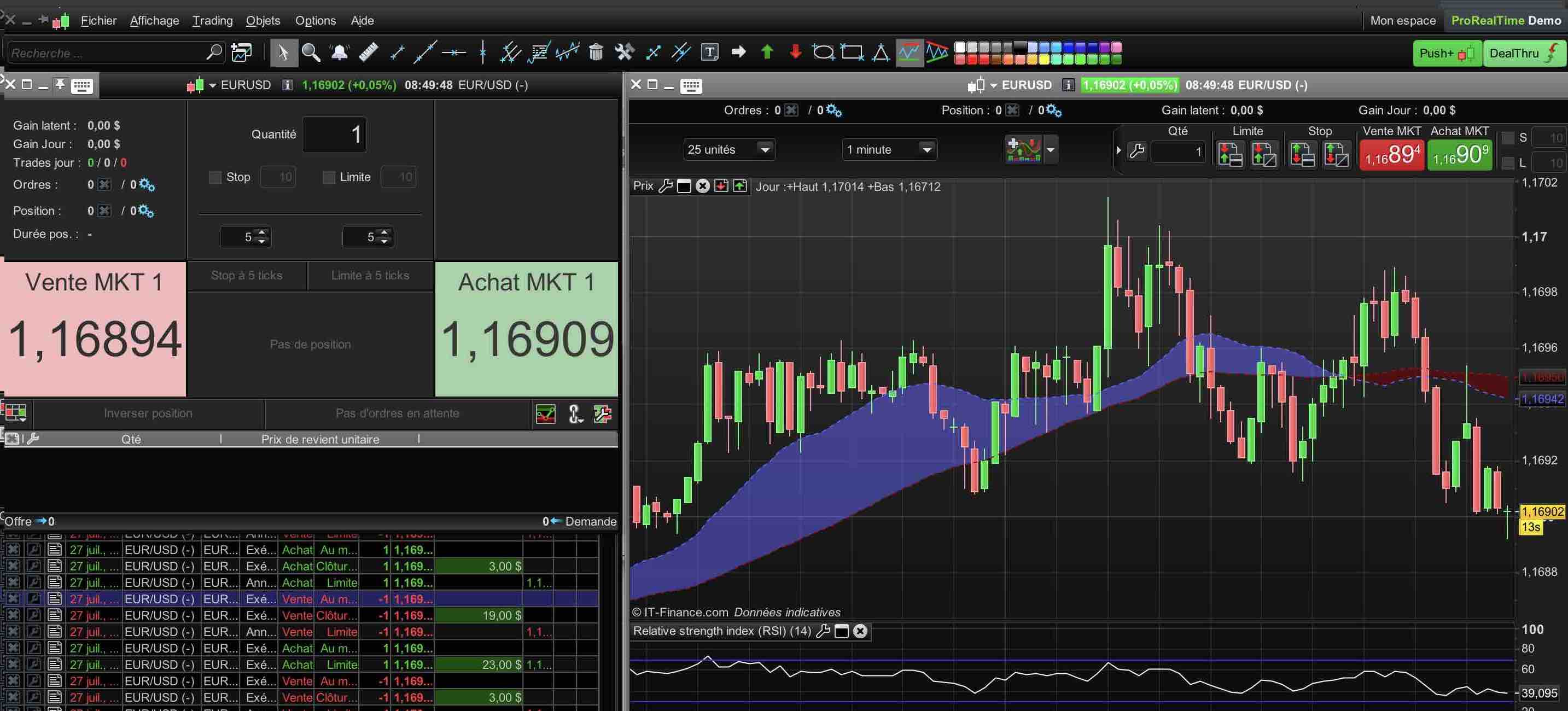
Task: Toggle the S checkbox in chart toolbar
Action: click(x=1508, y=138)
